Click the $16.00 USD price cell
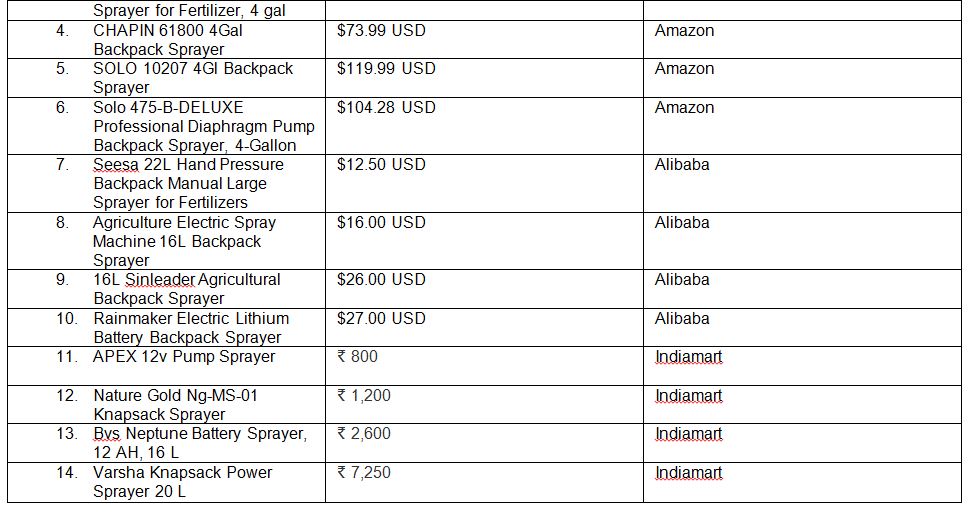 (x=381, y=222)
